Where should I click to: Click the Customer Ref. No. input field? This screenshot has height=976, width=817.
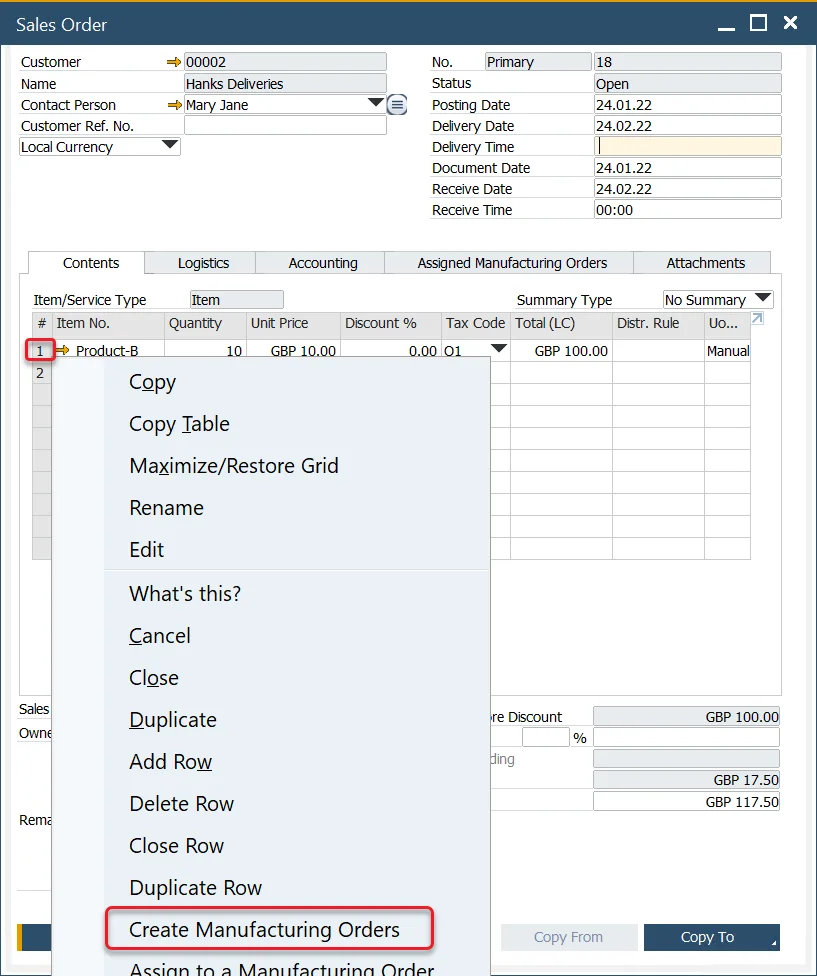tap(285, 125)
